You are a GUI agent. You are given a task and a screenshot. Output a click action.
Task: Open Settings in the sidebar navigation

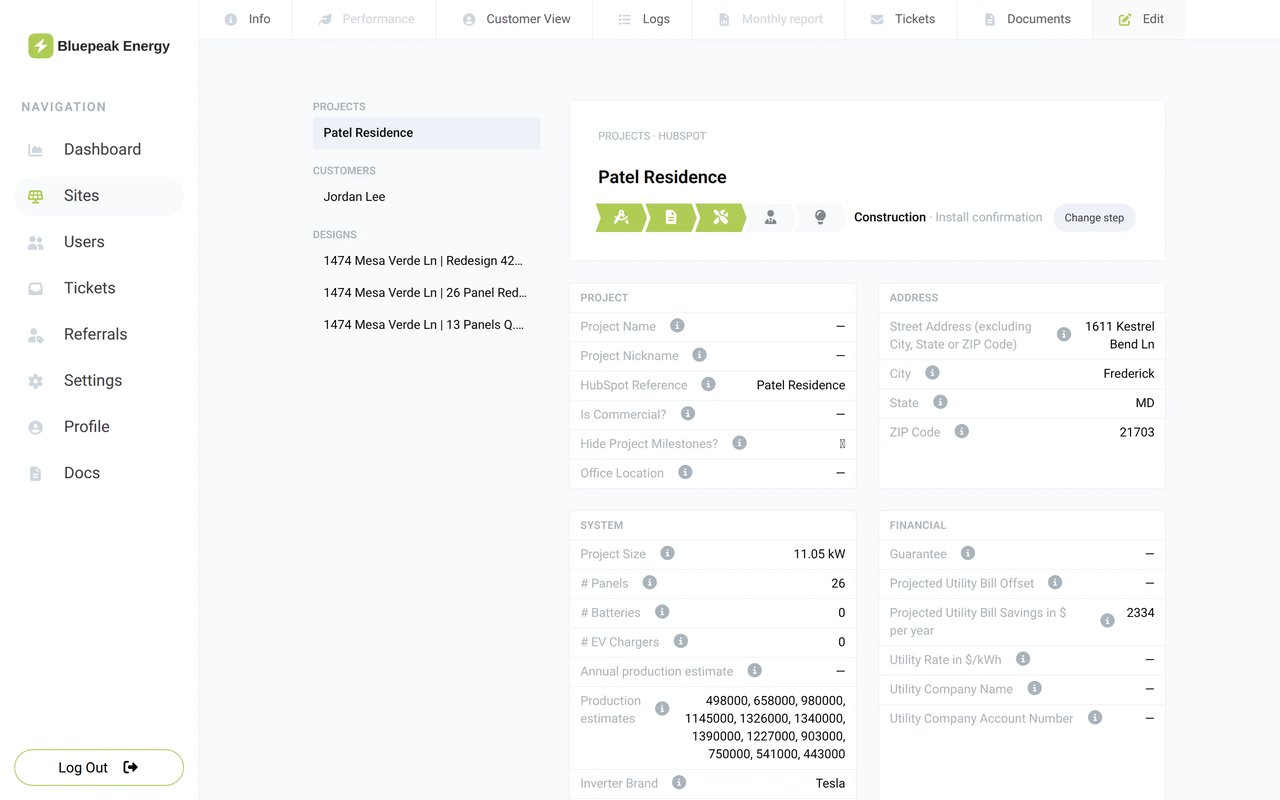pyautogui.click(x=99, y=380)
